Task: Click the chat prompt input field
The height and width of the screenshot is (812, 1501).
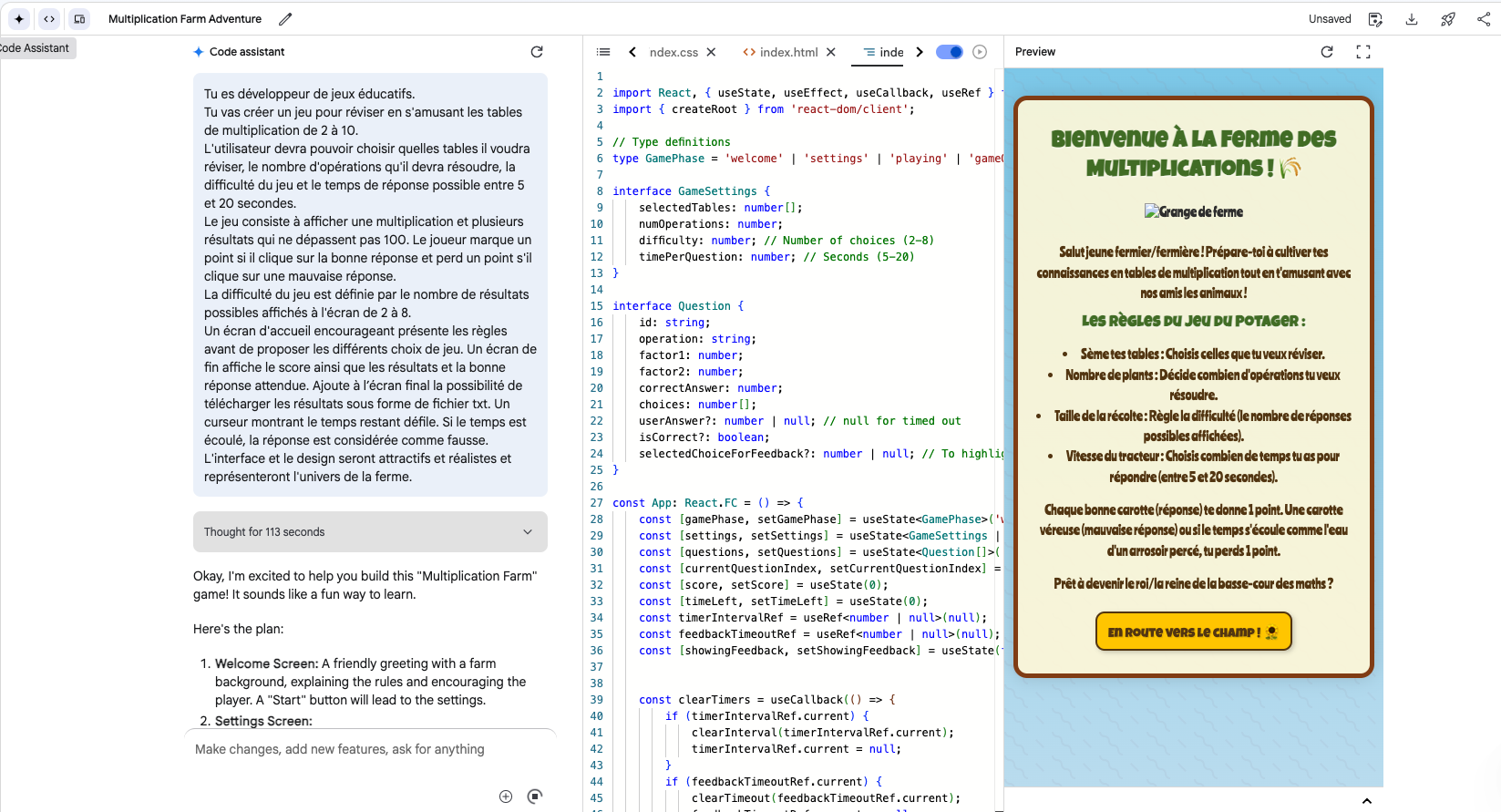Action: pos(365,749)
